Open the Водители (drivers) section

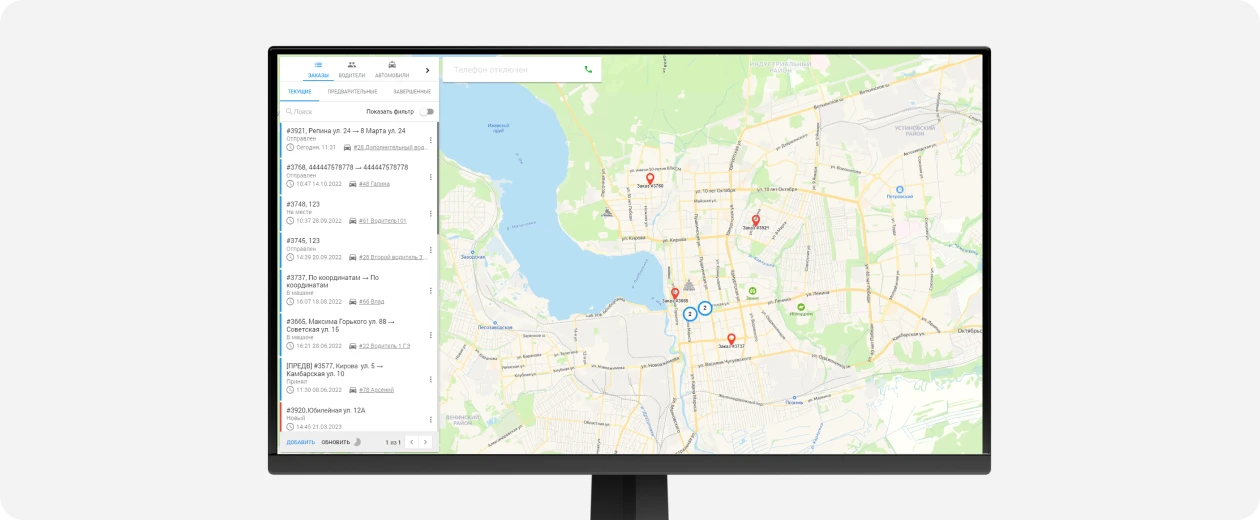pos(351,68)
